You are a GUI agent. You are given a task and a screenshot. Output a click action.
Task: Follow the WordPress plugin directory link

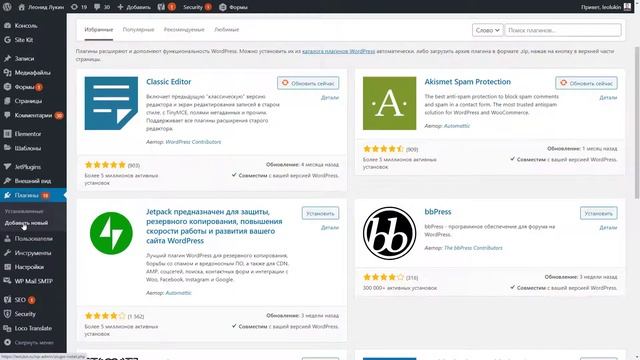338,51
